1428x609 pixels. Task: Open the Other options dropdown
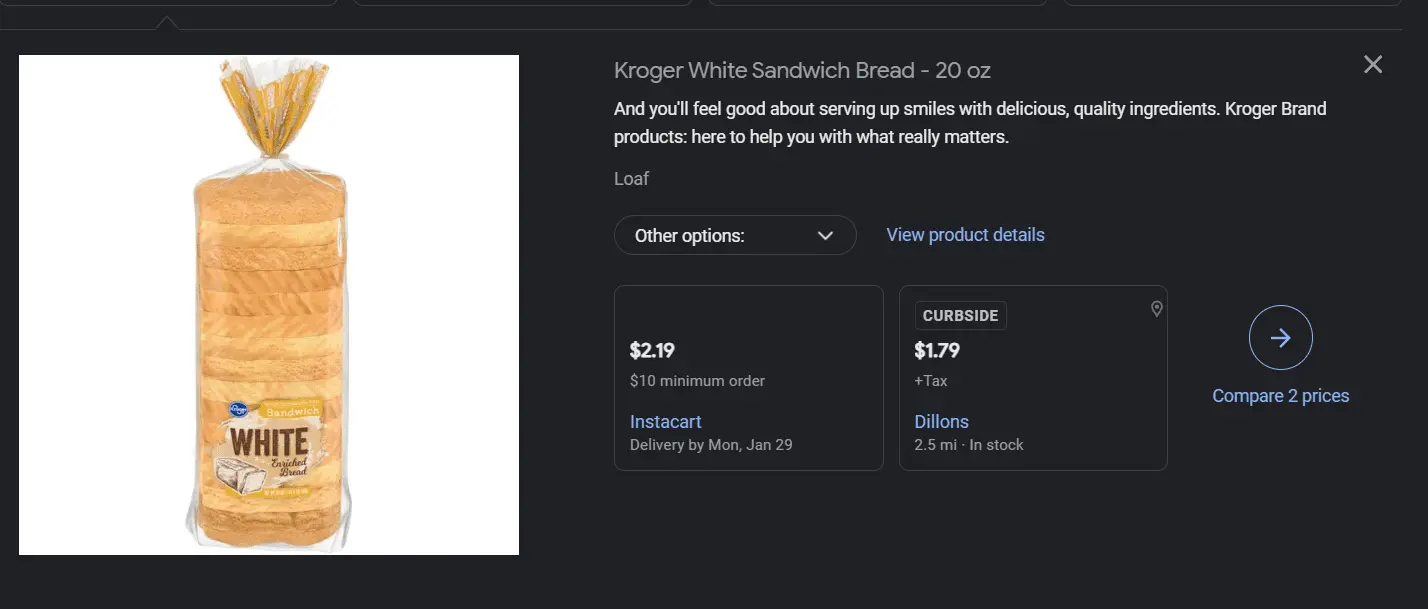[734, 236]
